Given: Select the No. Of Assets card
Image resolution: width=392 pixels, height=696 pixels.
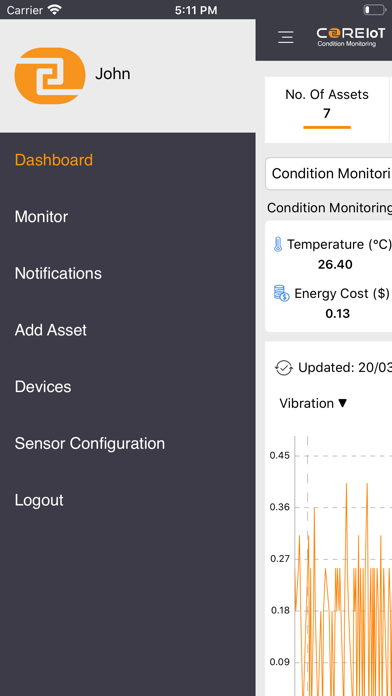Looking at the screenshot, I should [327, 110].
